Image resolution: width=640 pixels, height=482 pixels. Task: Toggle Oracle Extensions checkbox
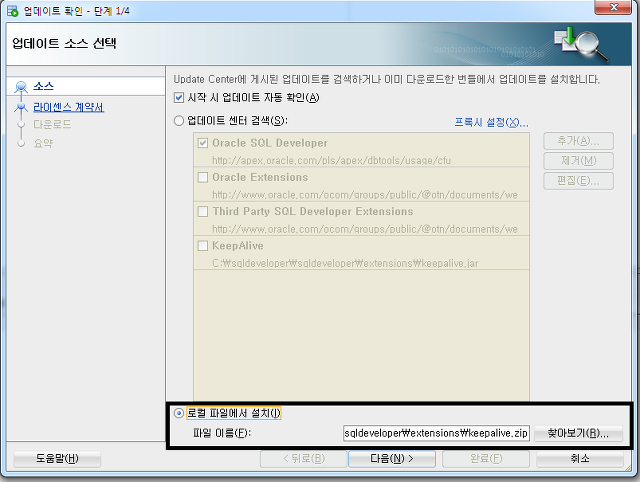202,177
